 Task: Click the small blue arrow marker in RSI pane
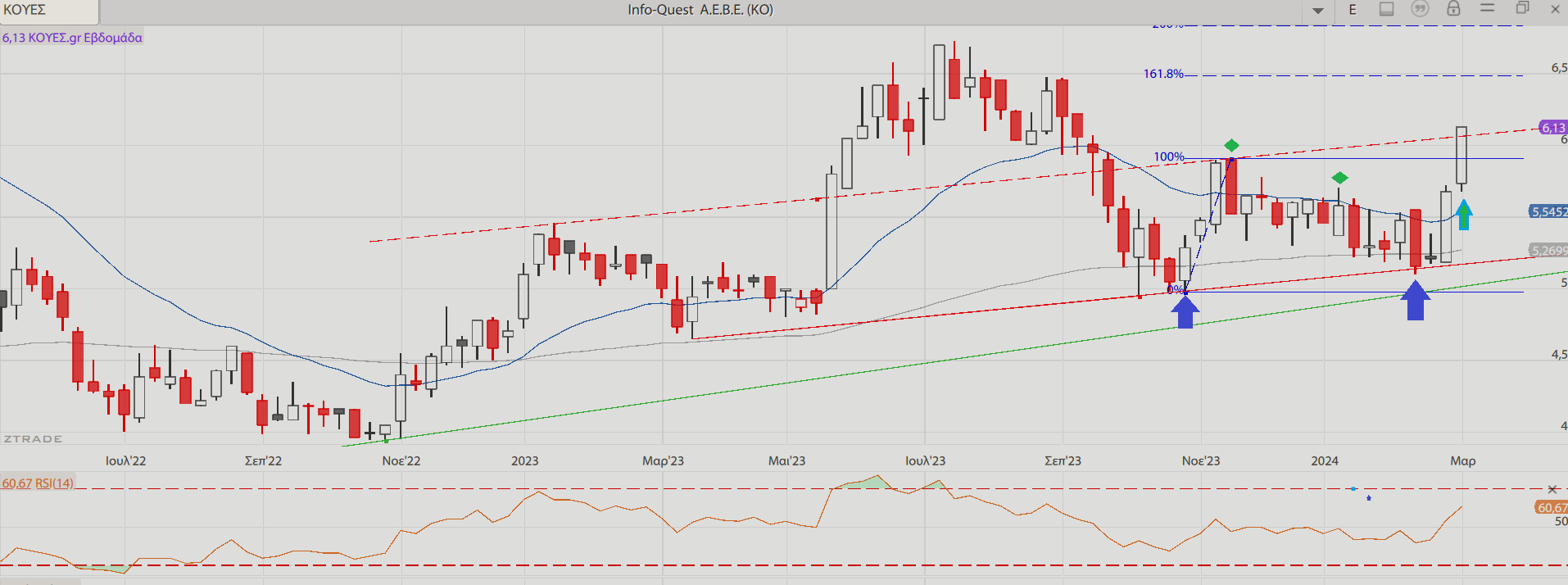click(1369, 497)
